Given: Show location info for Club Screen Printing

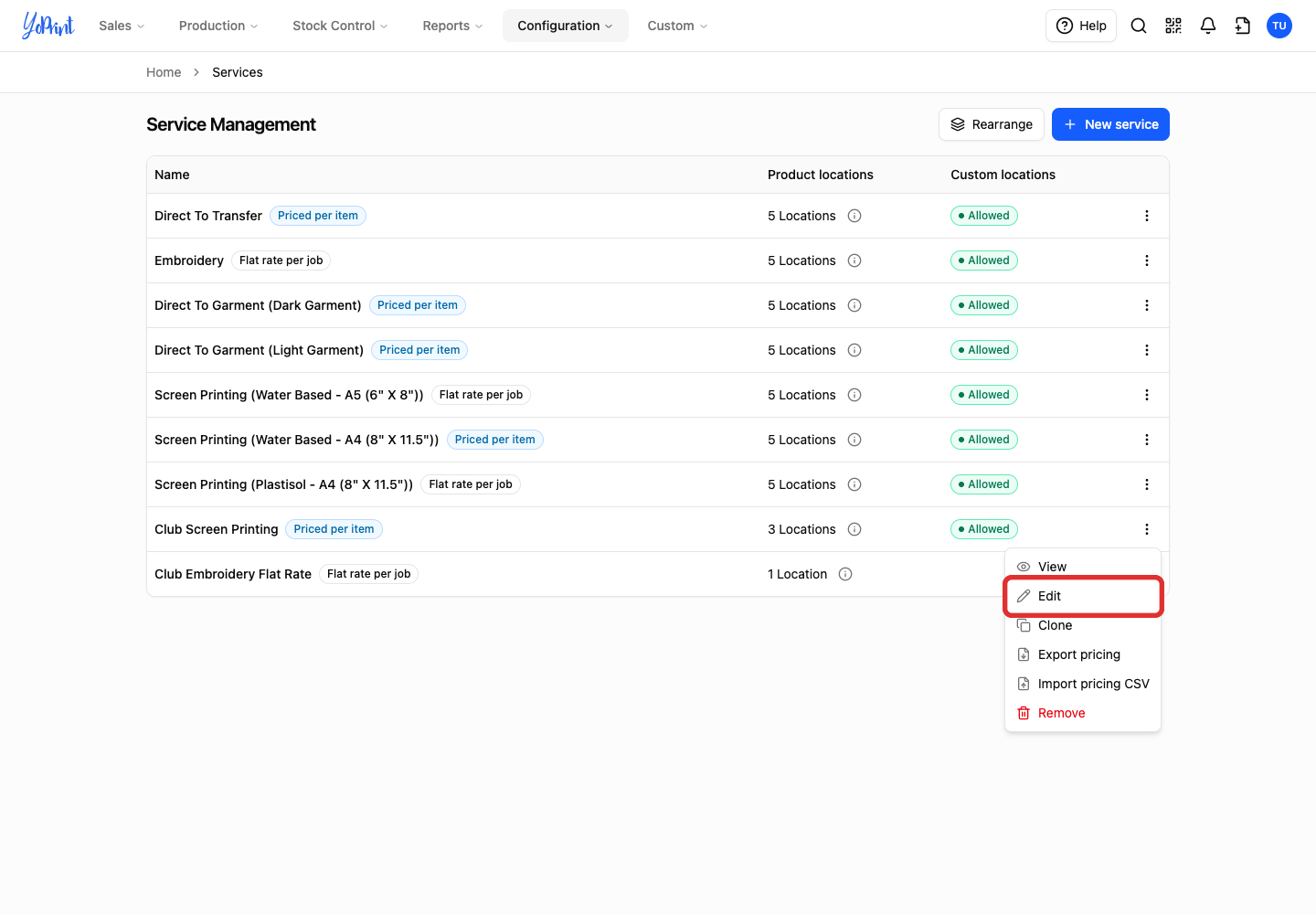Looking at the screenshot, I should click(x=854, y=529).
